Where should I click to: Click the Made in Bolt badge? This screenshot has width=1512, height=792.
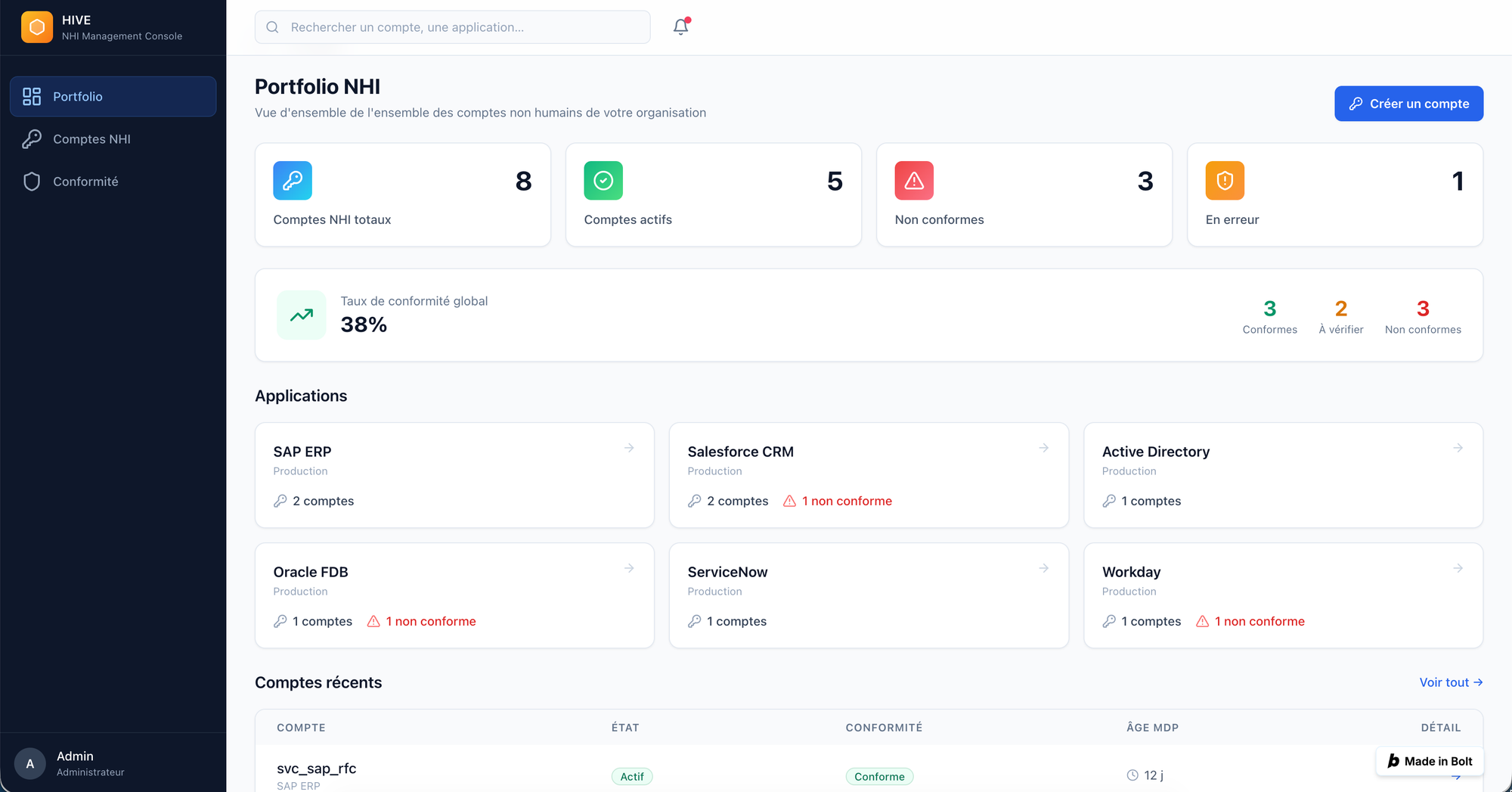(1430, 761)
